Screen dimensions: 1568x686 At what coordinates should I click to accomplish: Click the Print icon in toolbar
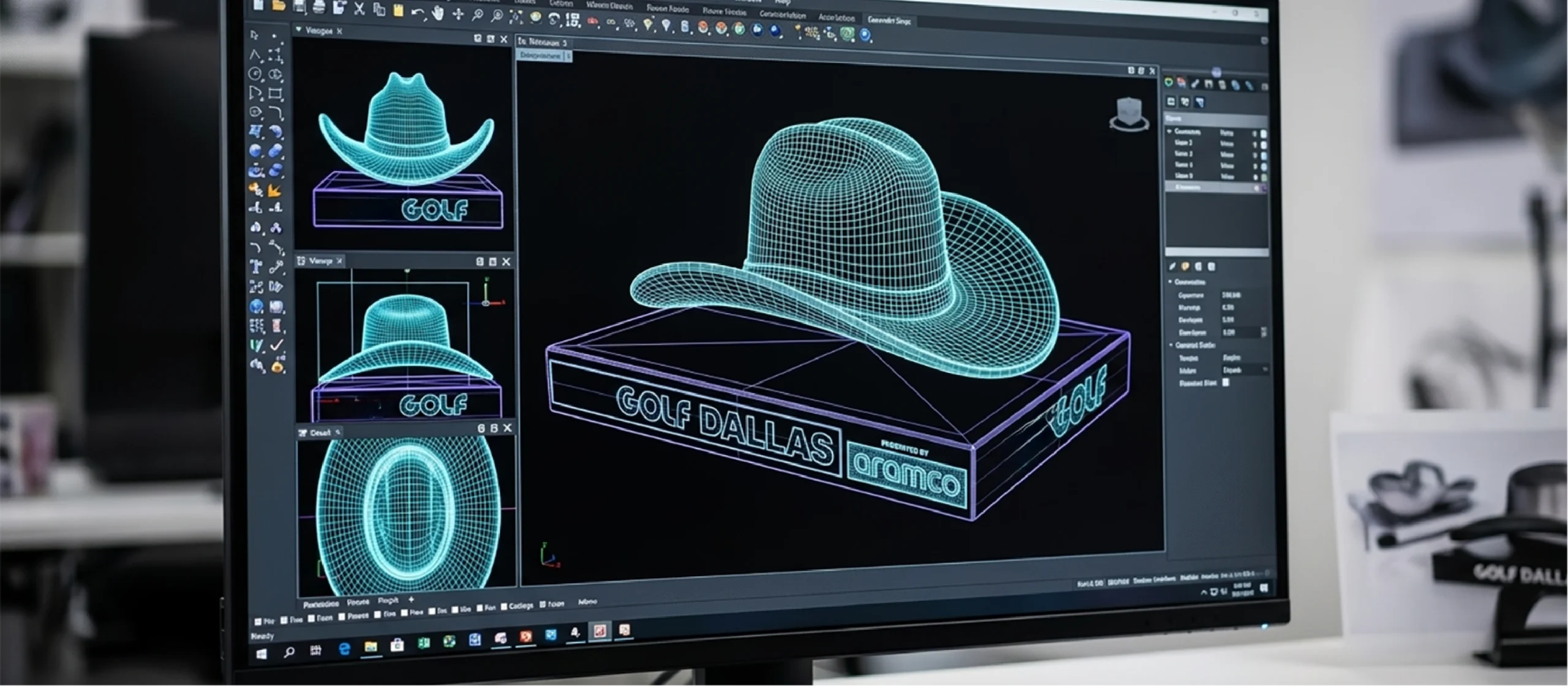tap(318, 7)
